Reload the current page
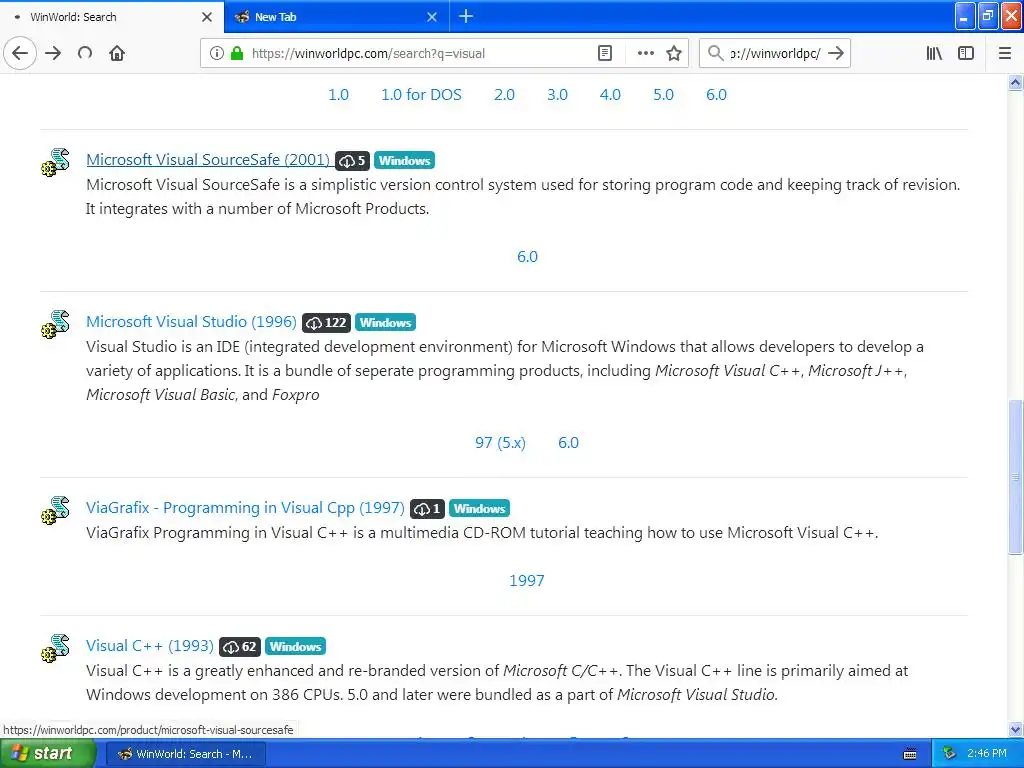Image resolution: width=1024 pixels, height=768 pixels. [x=85, y=53]
